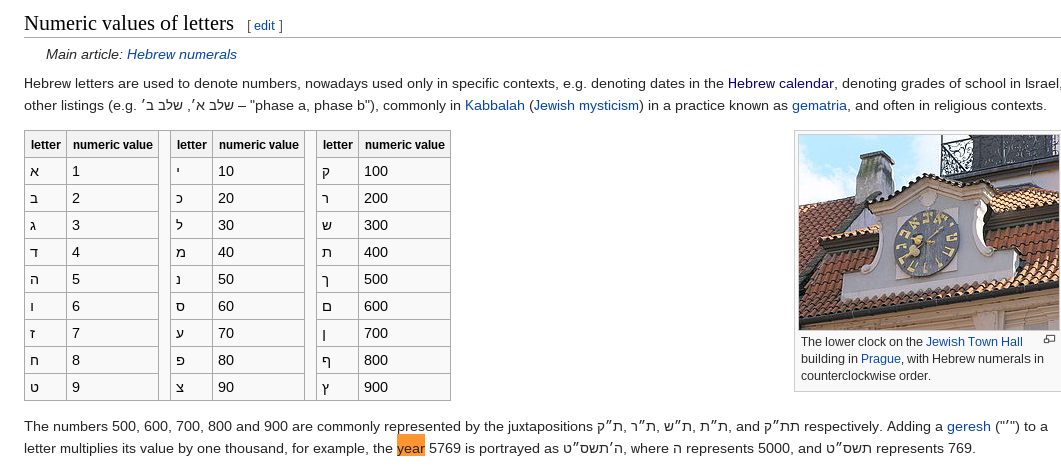Click the cell showing numeric value 70
The width and height of the screenshot is (1061, 470).
coord(258,333)
